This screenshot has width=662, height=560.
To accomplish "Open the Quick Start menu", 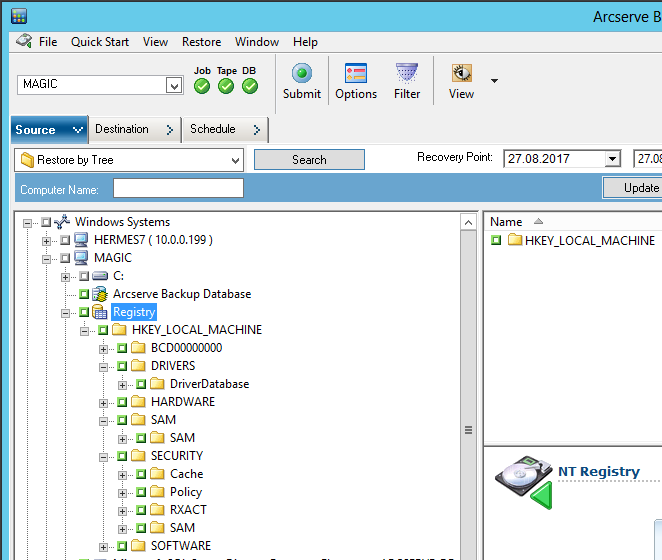I will coord(100,42).
